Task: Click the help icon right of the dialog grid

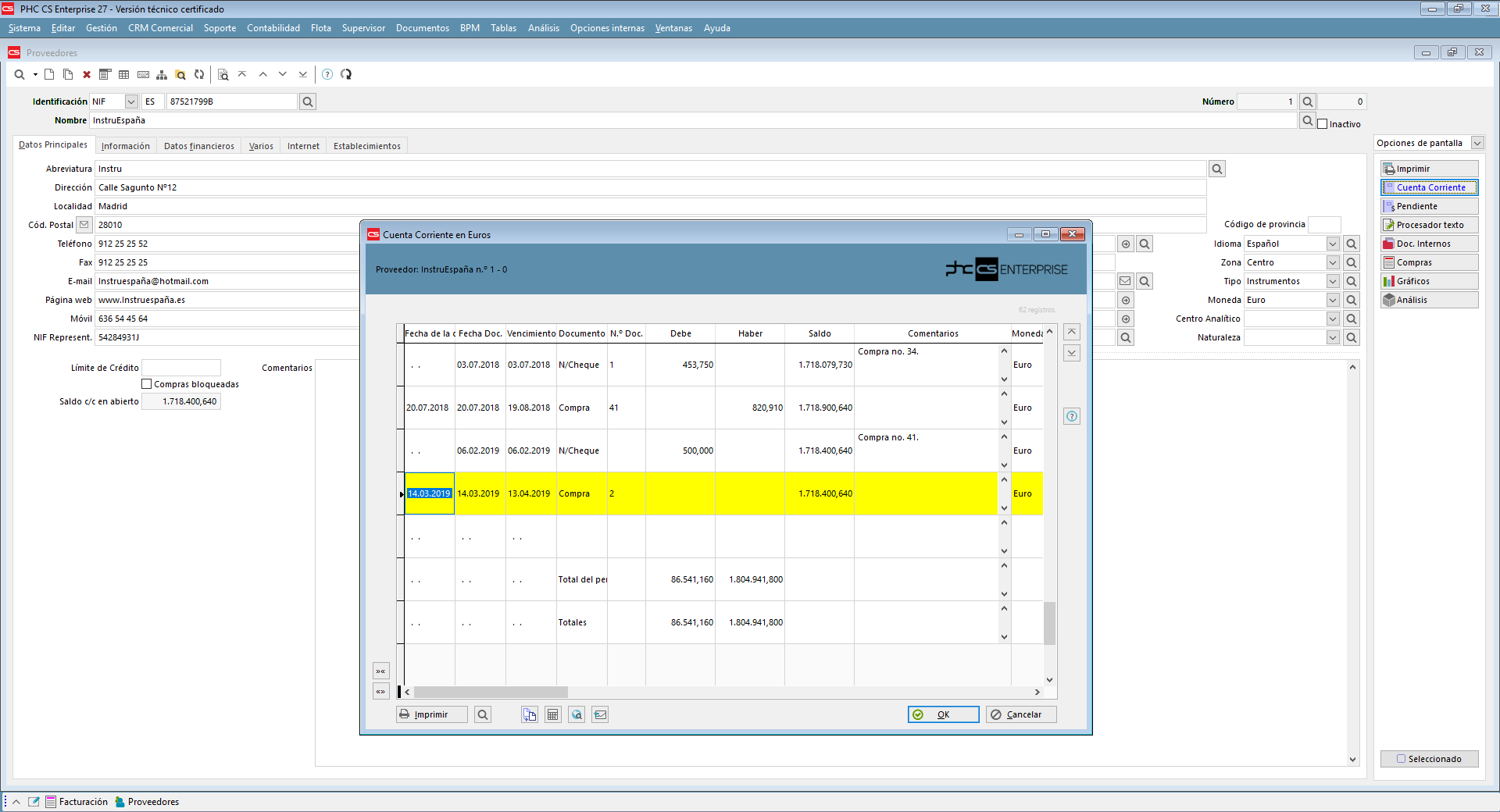Action: click(1072, 416)
